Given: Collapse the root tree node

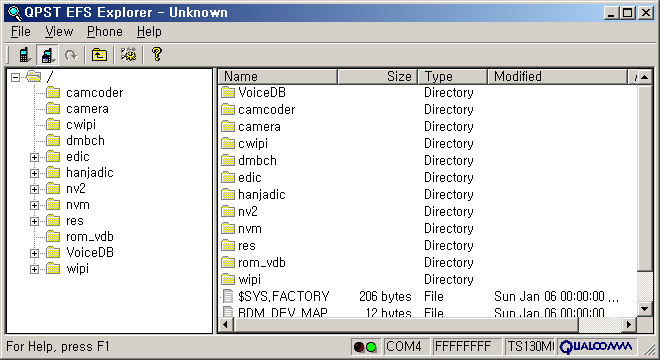Looking at the screenshot, I should 16,77.
